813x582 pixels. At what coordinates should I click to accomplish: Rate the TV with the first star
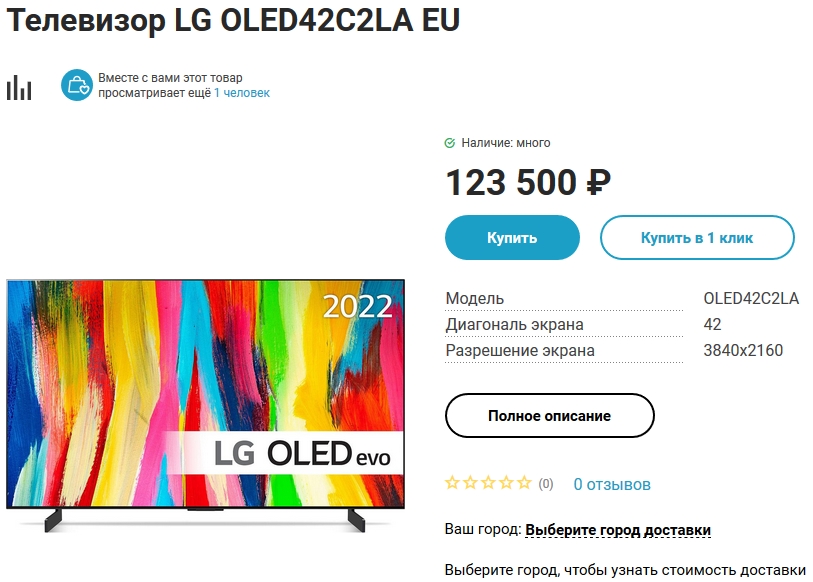(452, 484)
